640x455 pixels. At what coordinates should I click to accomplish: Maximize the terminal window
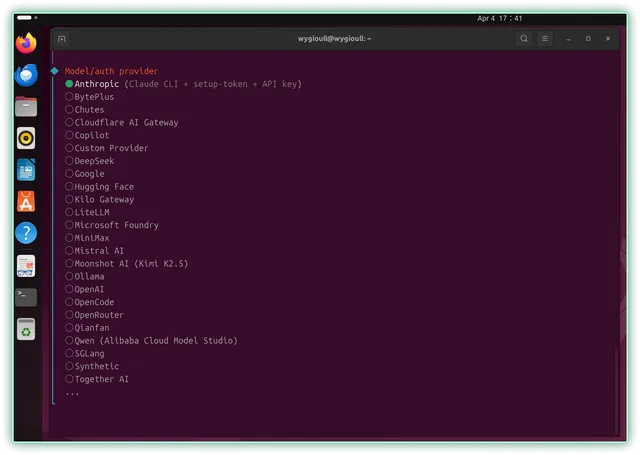click(x=588, y=39)
